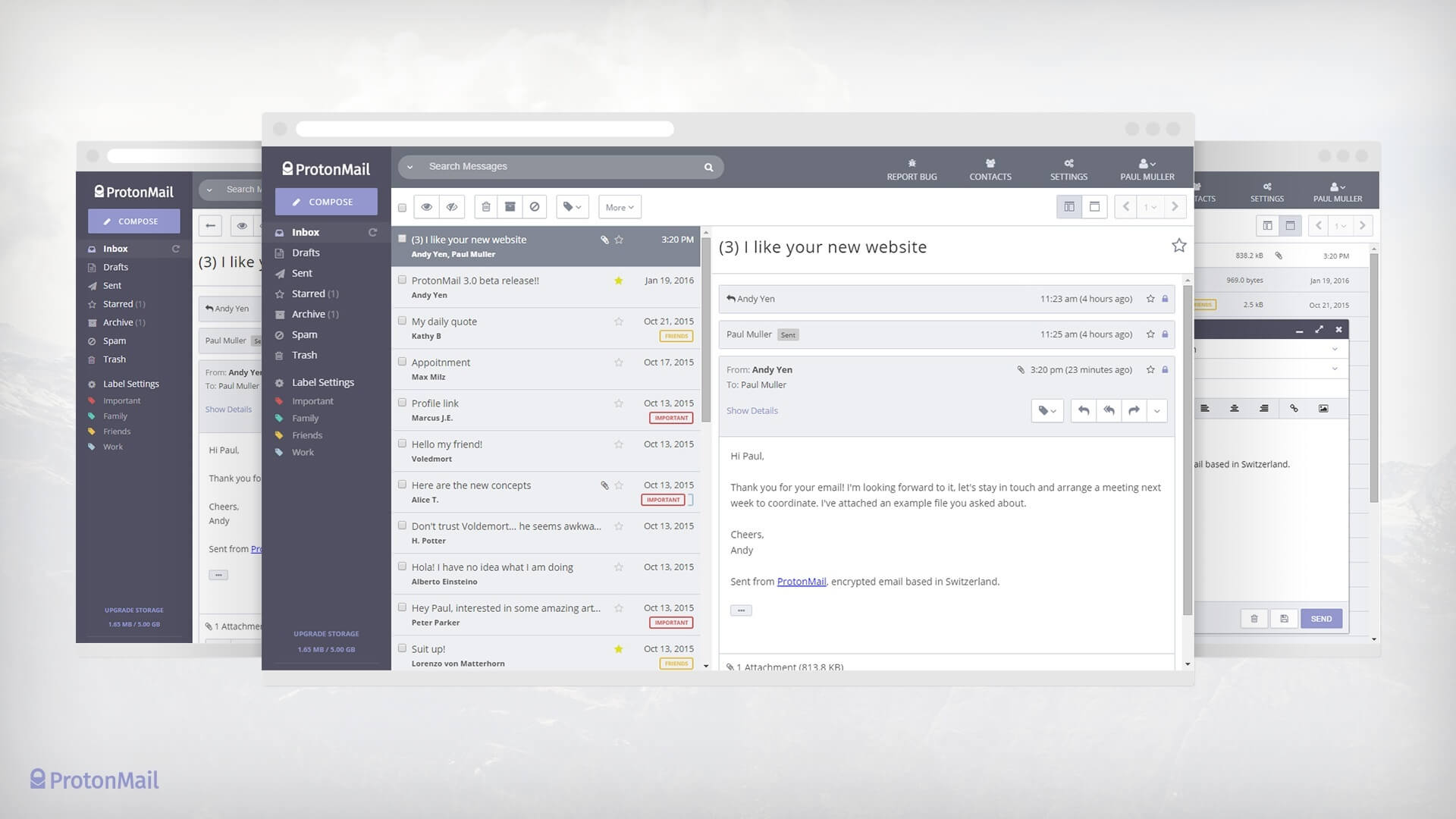Click the Forward icon in email toolbar
Screen dimensions: 1456x819
(x=1133, y=411)
